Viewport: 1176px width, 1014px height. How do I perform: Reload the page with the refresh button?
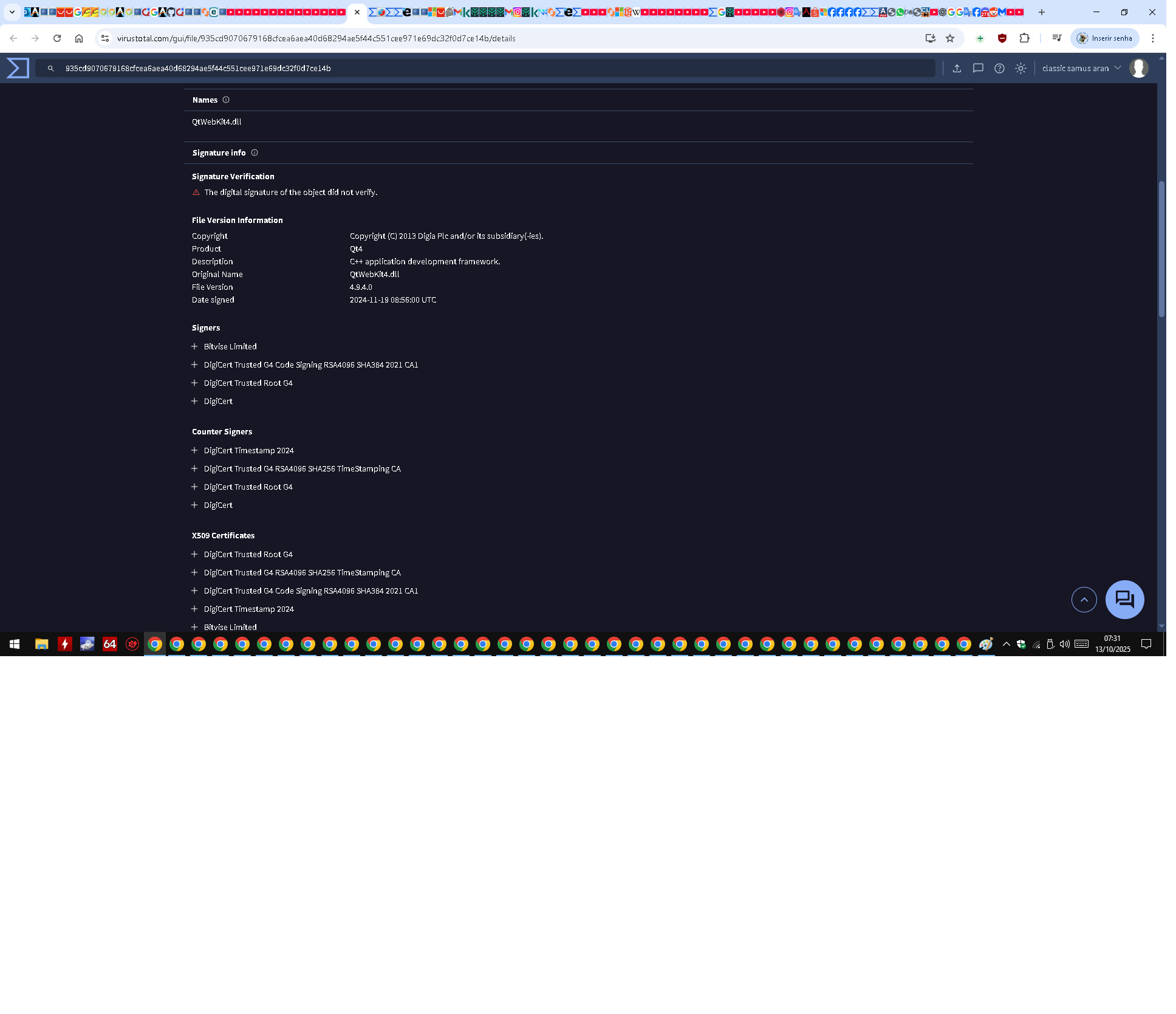coord(57,38)
